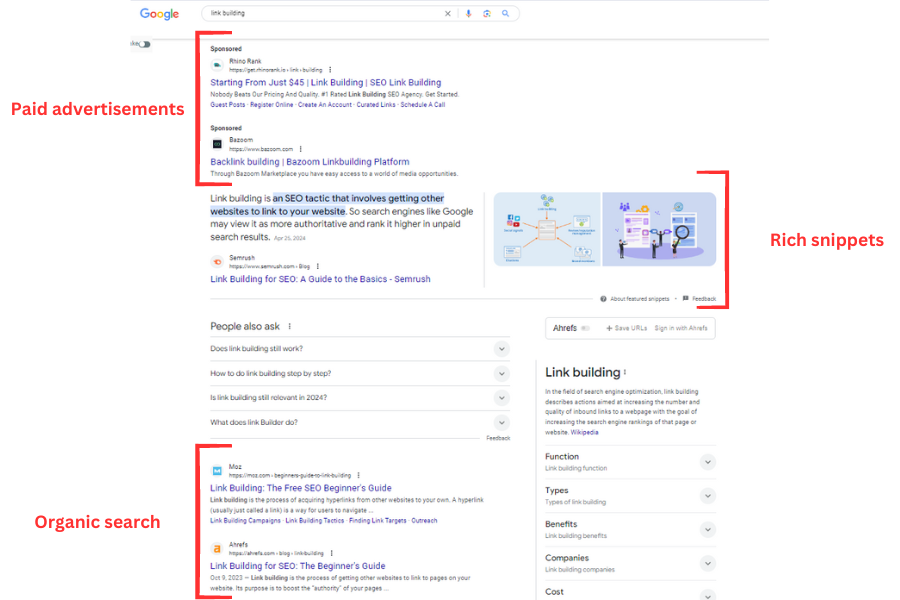Open 'Backlink building | Bazoom' ad link
Image resolution: width=900 pixels, height=600 pixels.
pos(309,162)
